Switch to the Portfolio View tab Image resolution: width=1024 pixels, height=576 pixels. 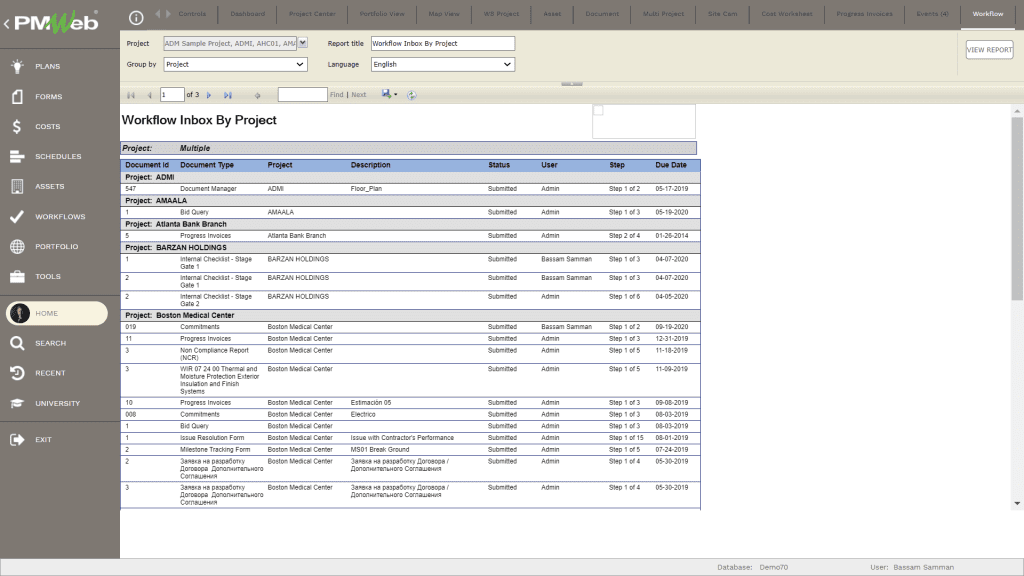pos(382,14)
